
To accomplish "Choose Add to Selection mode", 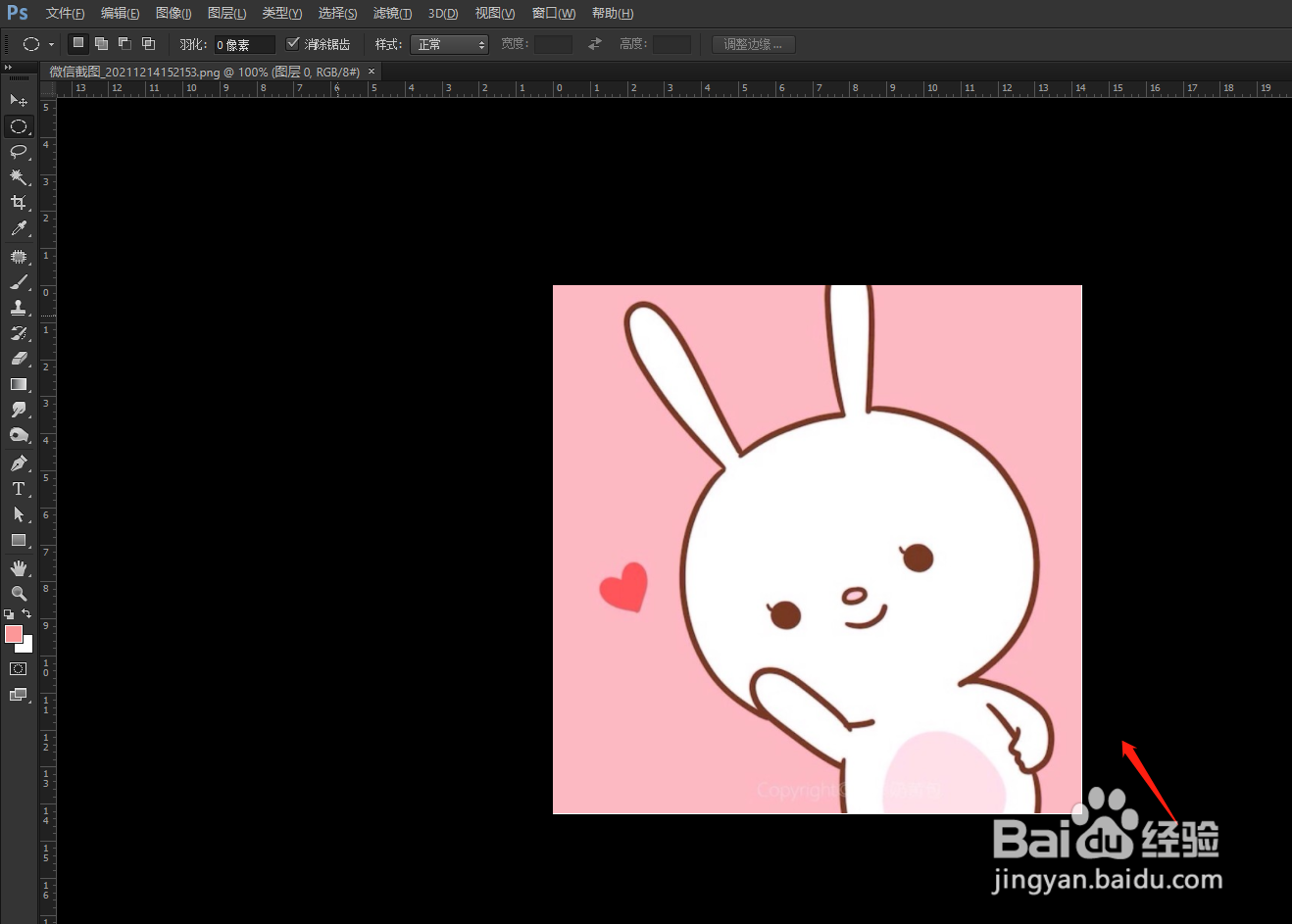I will pyautogui.click(x=101, y=43).
